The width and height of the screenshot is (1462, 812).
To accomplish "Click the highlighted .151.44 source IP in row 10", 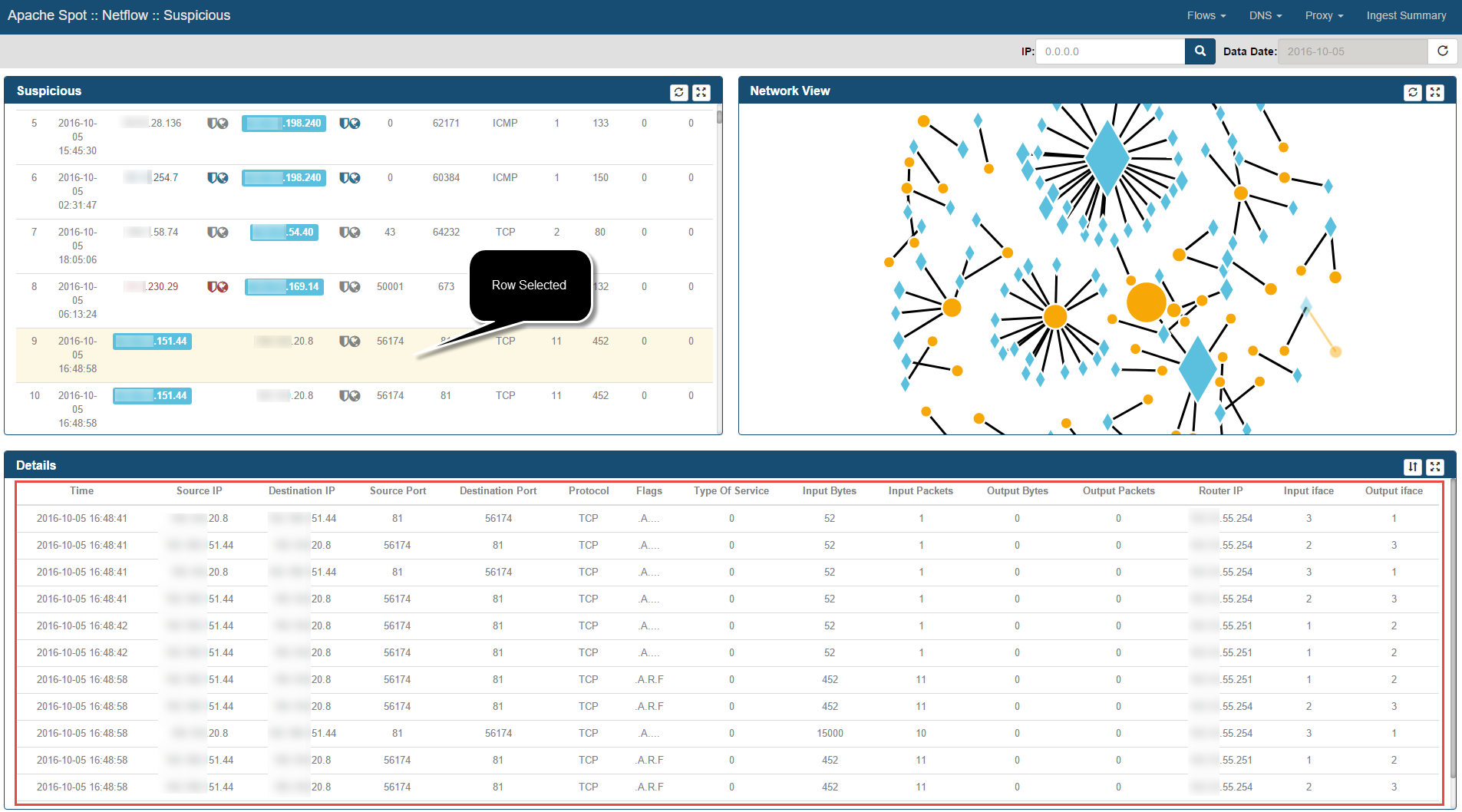I will pyautogui.click(x=152, y=396).
